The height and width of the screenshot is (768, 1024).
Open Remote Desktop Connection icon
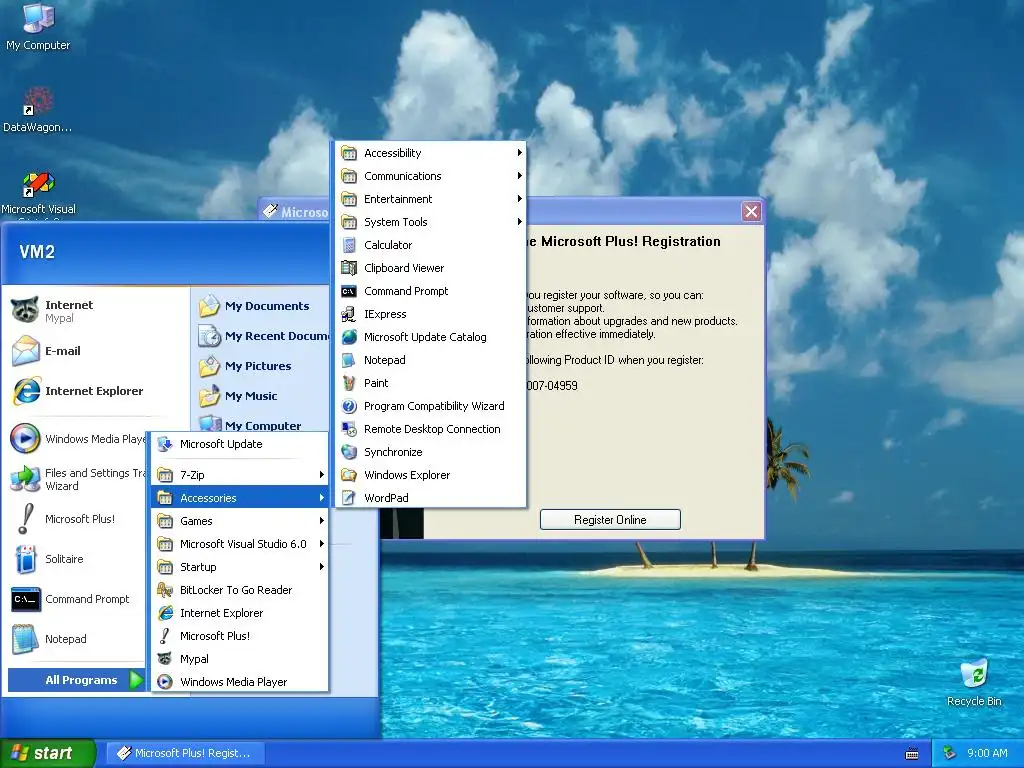point(349,429)
